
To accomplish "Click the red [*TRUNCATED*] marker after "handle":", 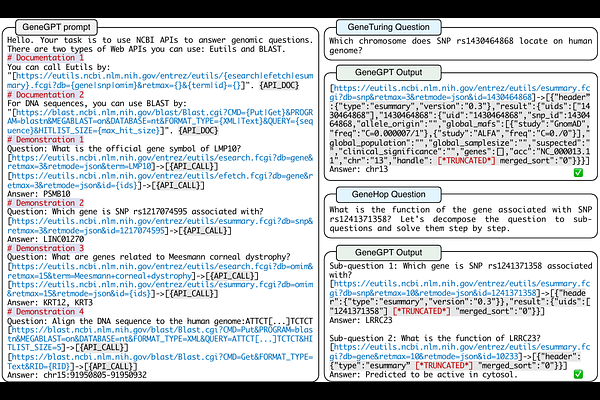I will (x=466, y=160).
